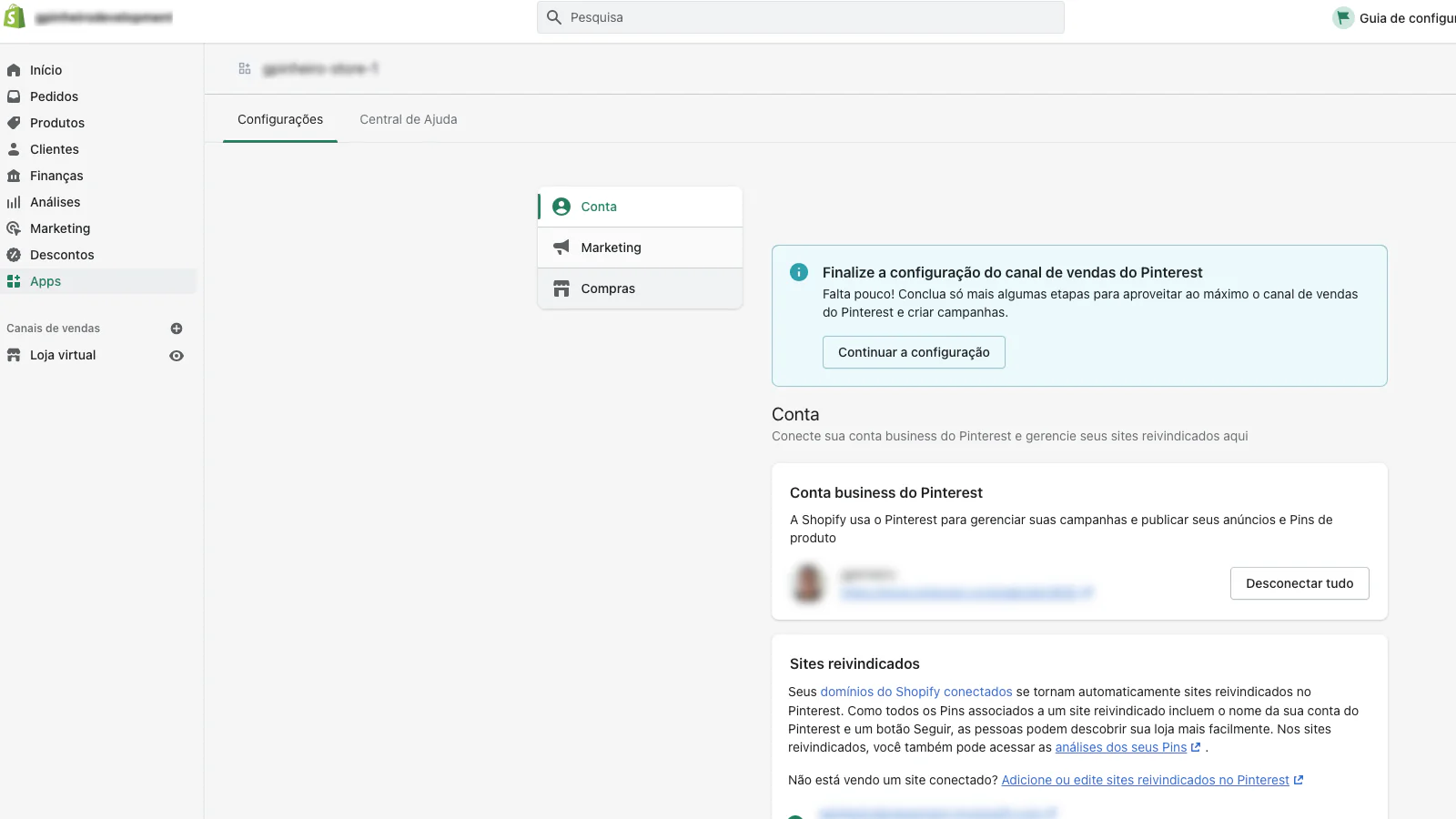Image resolution: width=1456 pixels, height=819 pixels.
Task: Click the Finanças bank icon
Action: [14, 176]
